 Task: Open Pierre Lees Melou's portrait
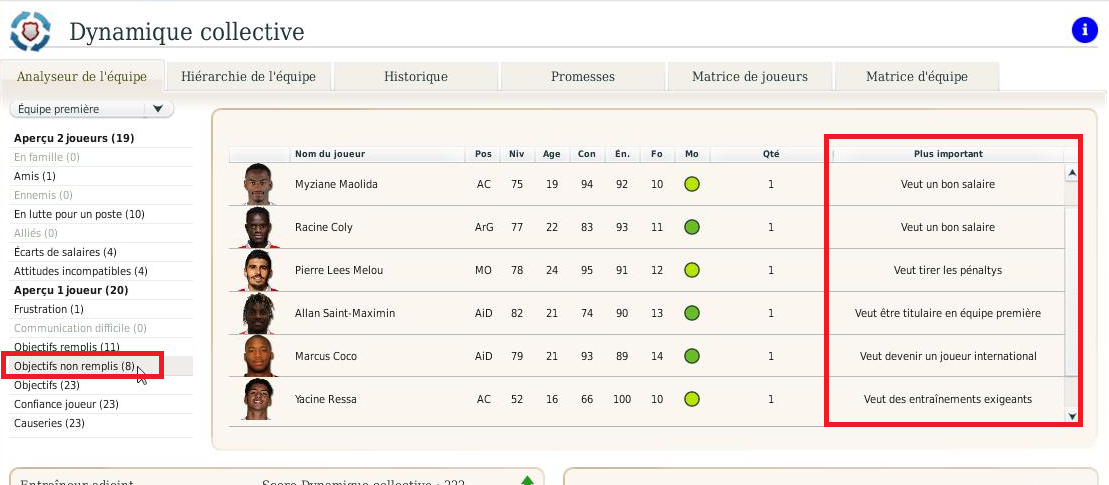[x=258, y=270]
